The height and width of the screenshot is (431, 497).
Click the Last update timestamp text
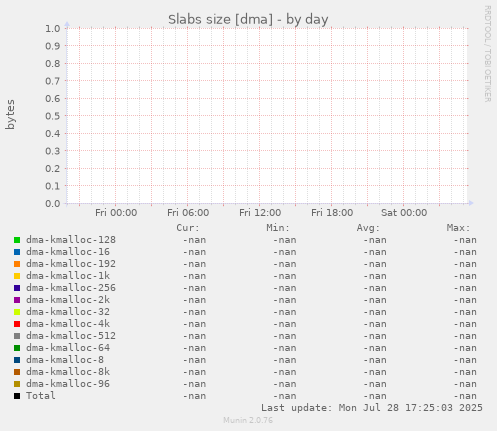(x=372, y=408)
